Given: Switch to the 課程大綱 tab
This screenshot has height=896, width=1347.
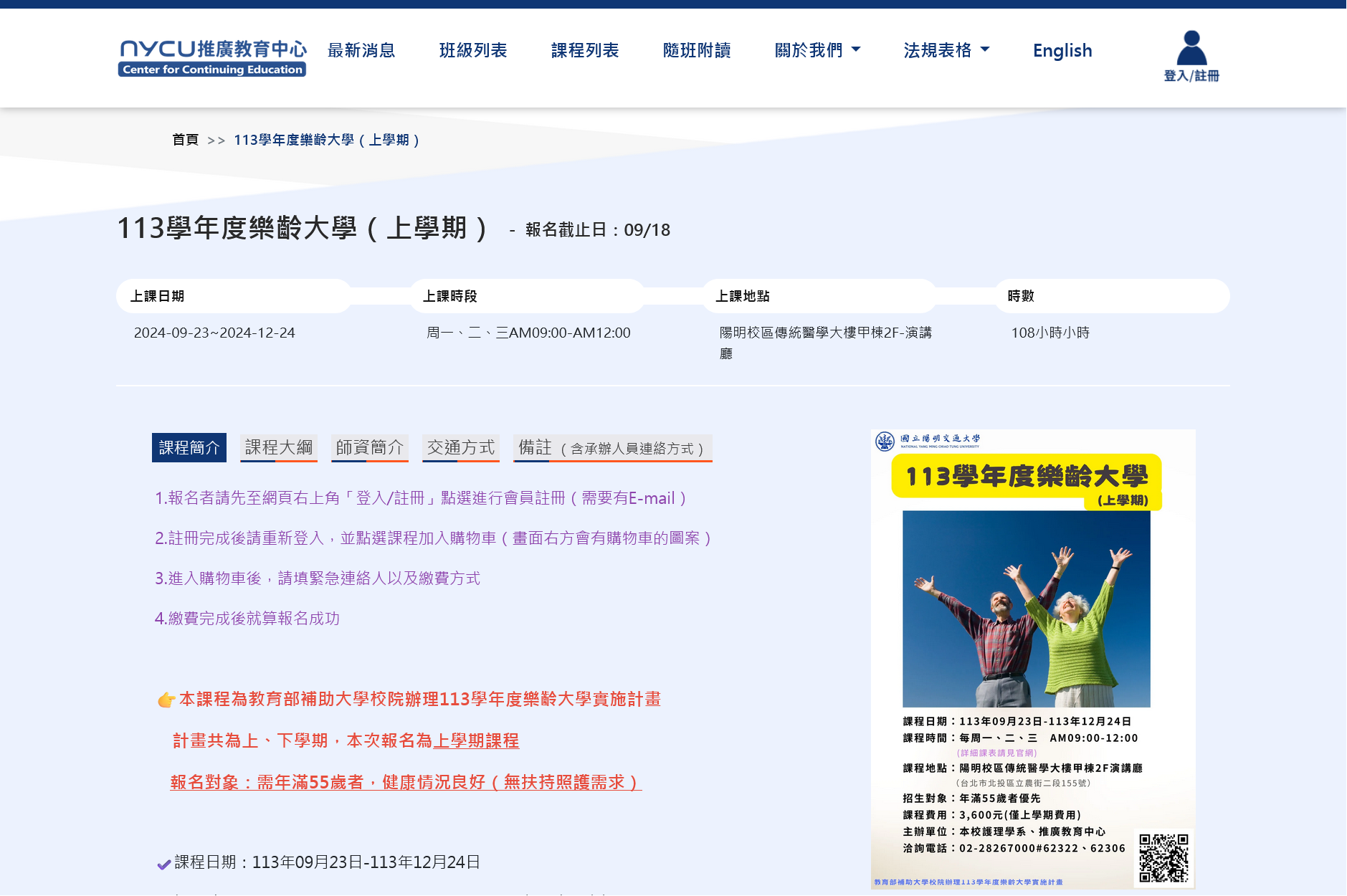Looking at the screenshot, I should pos(279,448).
